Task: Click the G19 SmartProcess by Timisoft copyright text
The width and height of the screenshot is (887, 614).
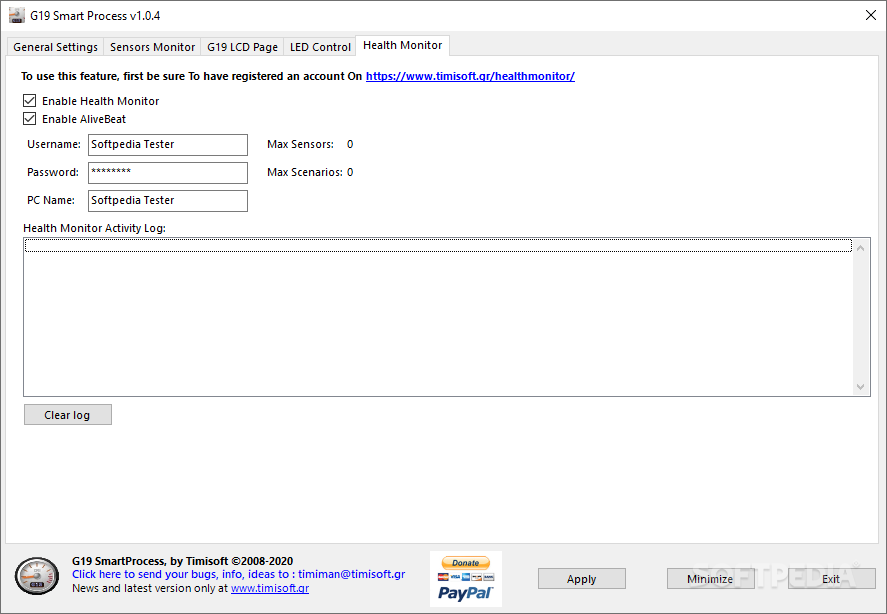Action: [x=182, y=561]
